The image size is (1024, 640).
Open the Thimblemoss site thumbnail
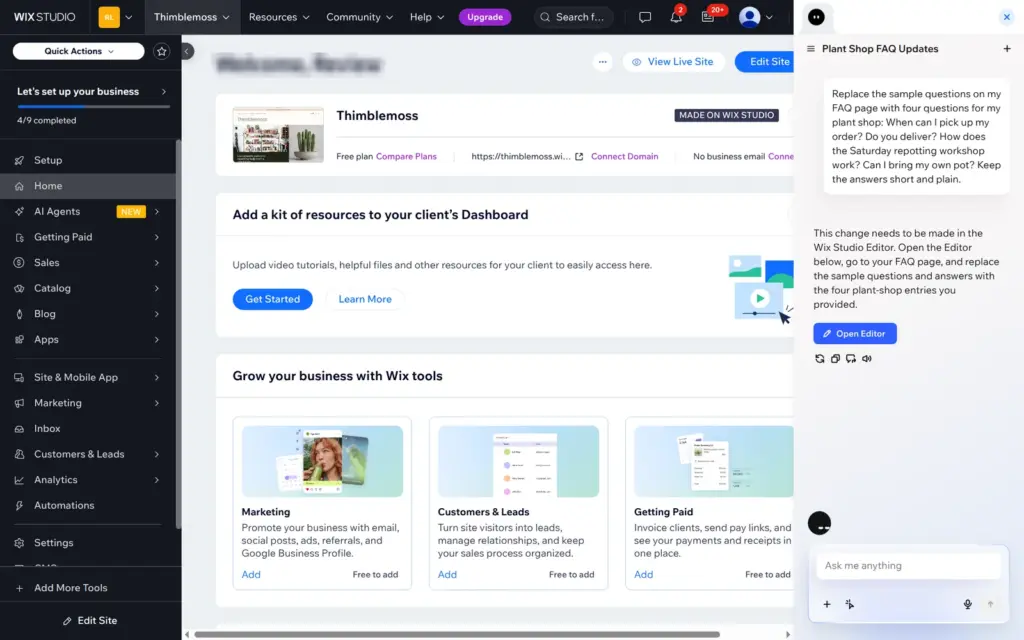click(x=278, y=135)
